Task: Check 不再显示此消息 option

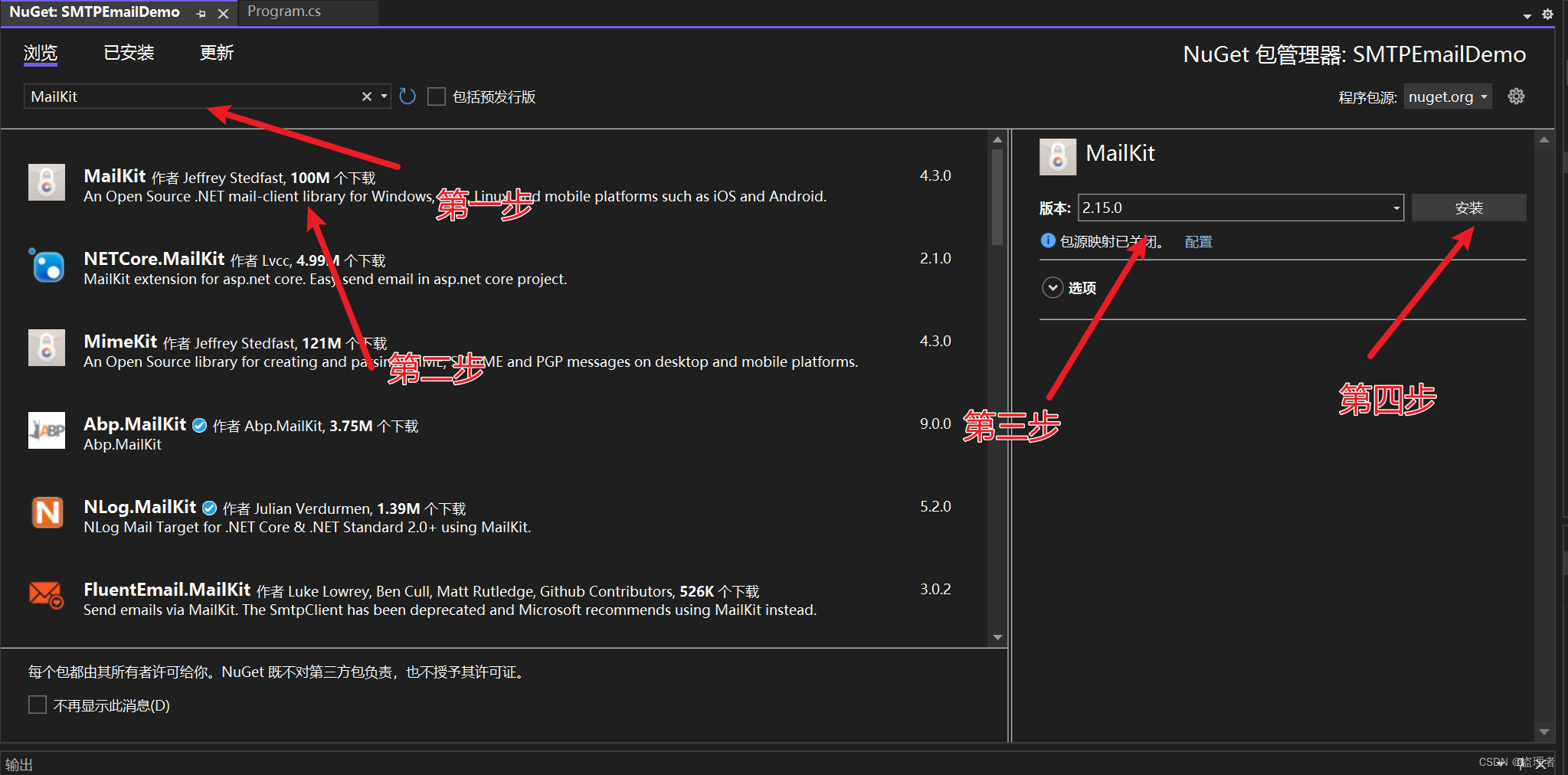Action: [x=37, y=704]
